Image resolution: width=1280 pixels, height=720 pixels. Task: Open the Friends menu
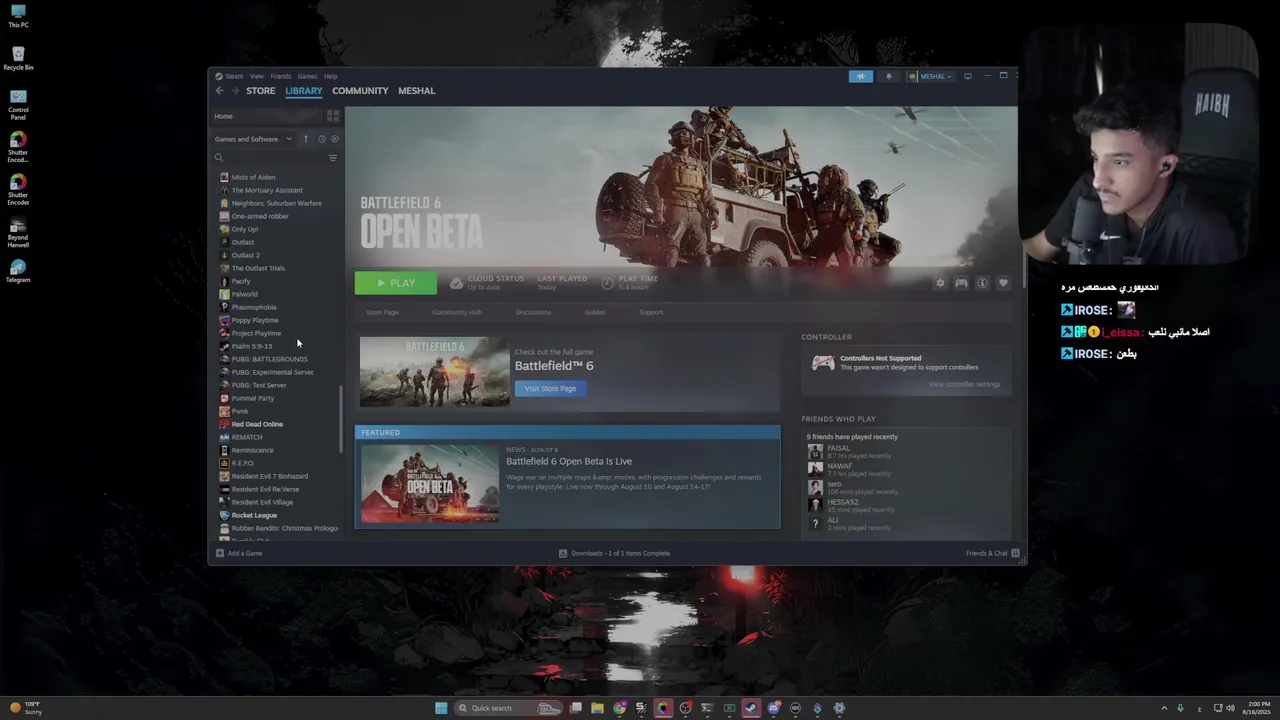coord(281,76)
